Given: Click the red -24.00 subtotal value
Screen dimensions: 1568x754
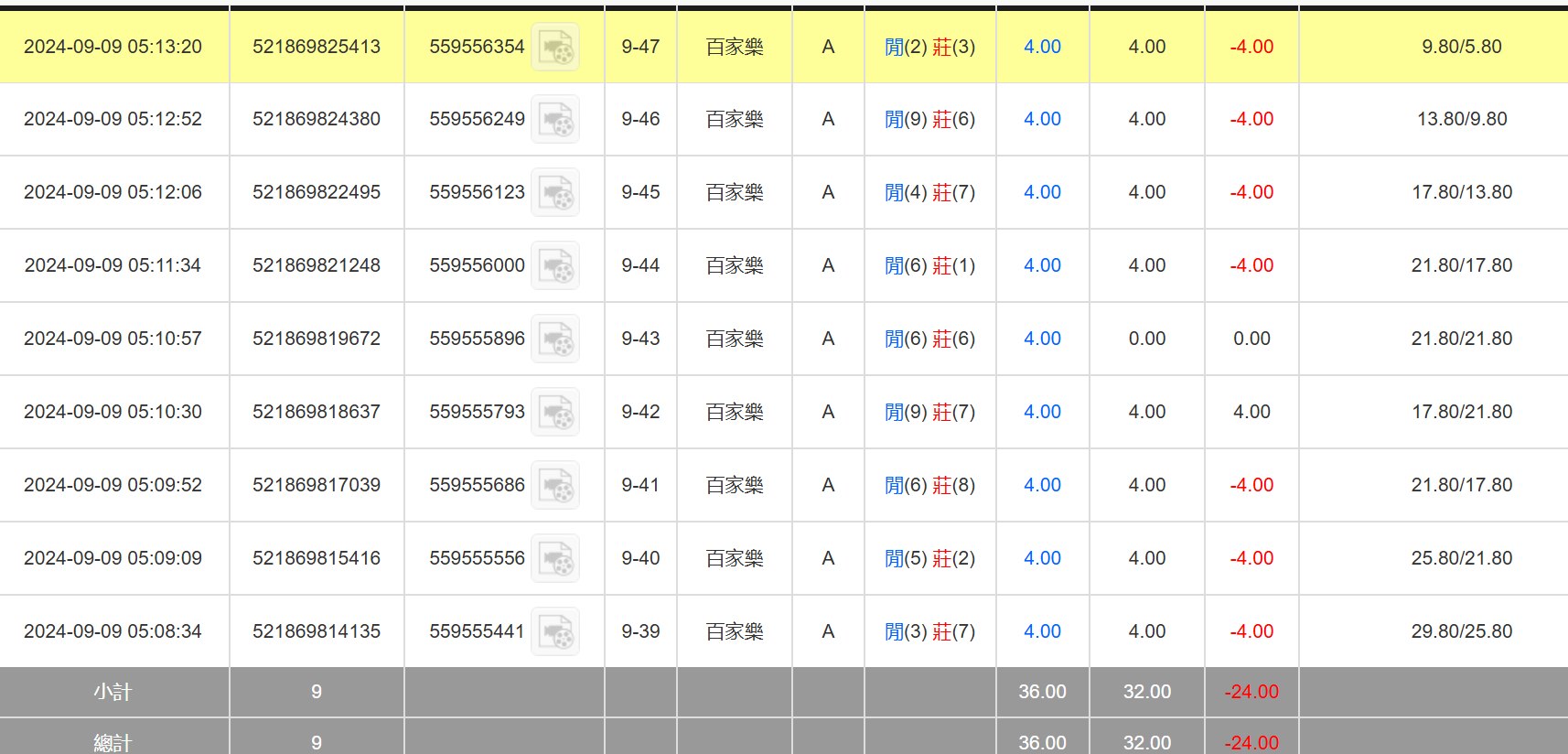Looking at the screenshot, I should coord(1251,692).
